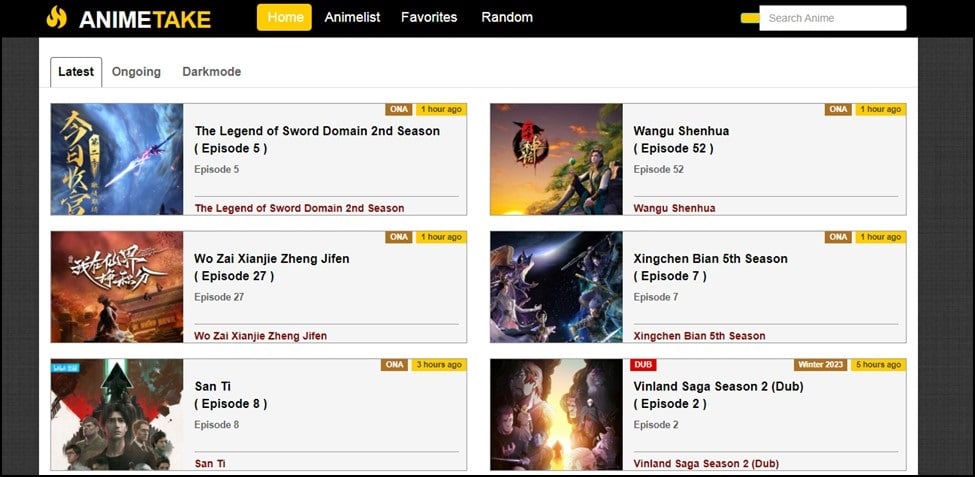This screenshot has height=477, width=975.
Task: Click the red The Legend of Sword Domain series link
Action: pos(299,208)
